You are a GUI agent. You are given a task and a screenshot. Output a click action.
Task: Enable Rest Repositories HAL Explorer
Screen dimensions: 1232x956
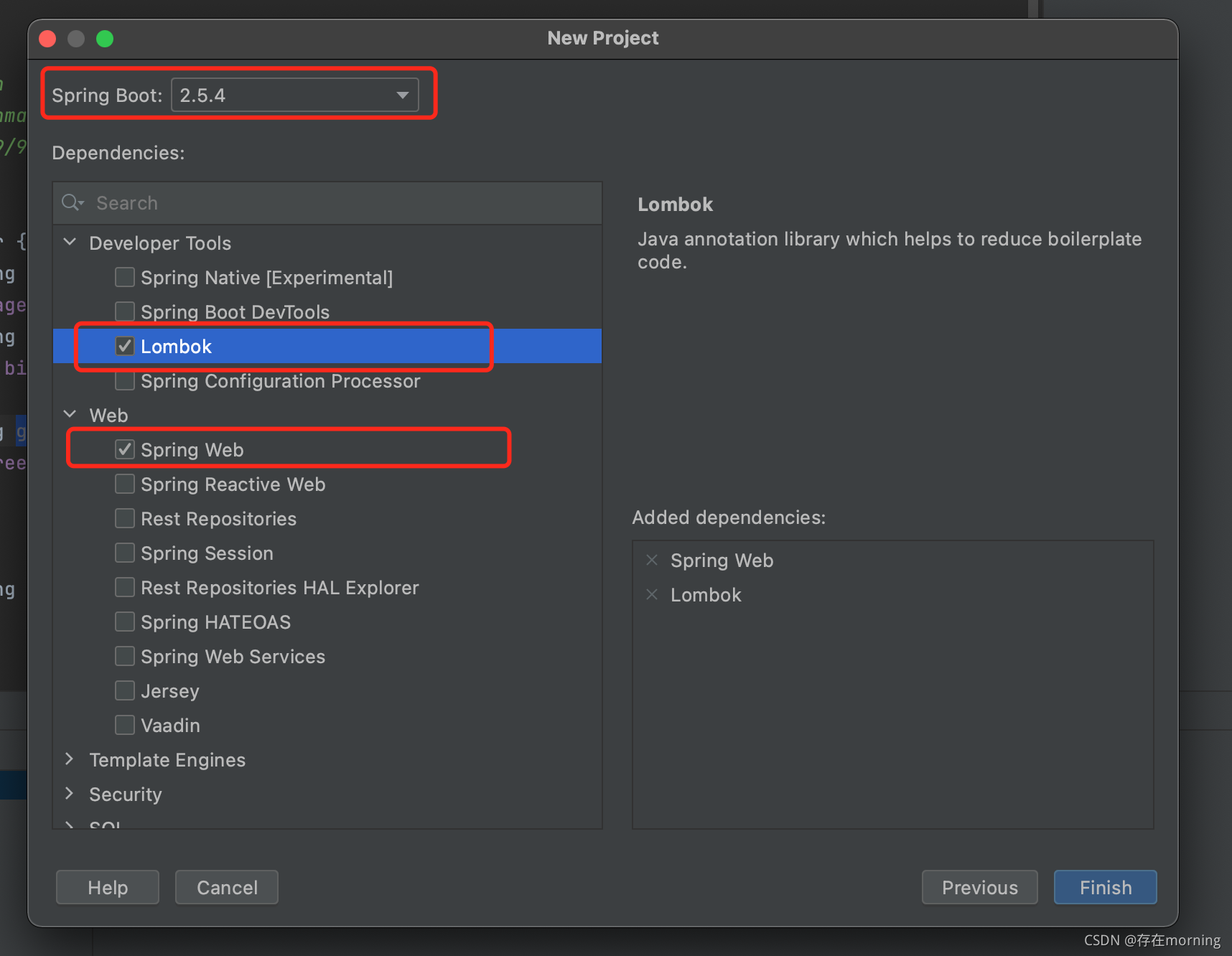click(125, 587)
